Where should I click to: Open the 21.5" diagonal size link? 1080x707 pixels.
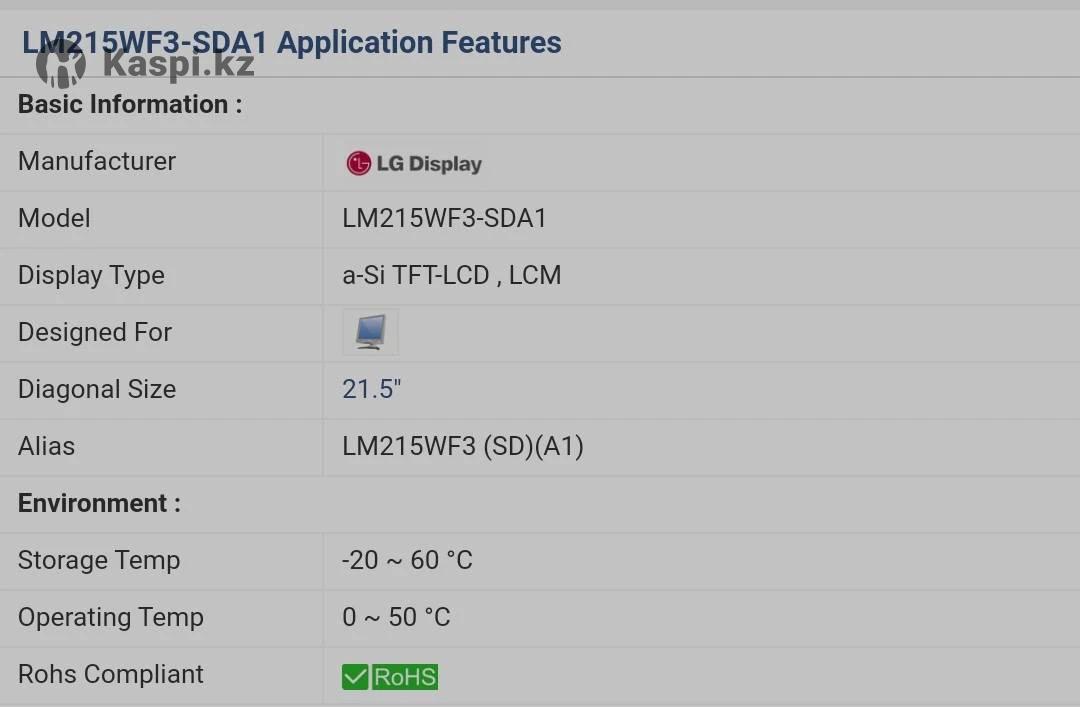pos(371,389)
